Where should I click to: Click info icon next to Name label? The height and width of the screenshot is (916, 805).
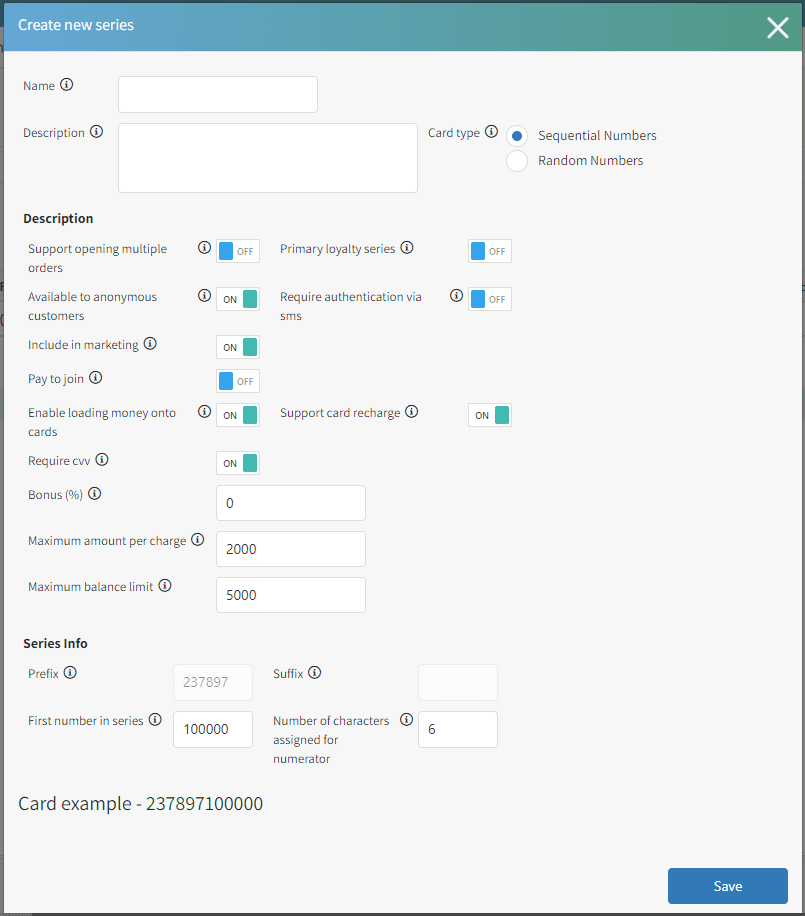tap(67, 85)
